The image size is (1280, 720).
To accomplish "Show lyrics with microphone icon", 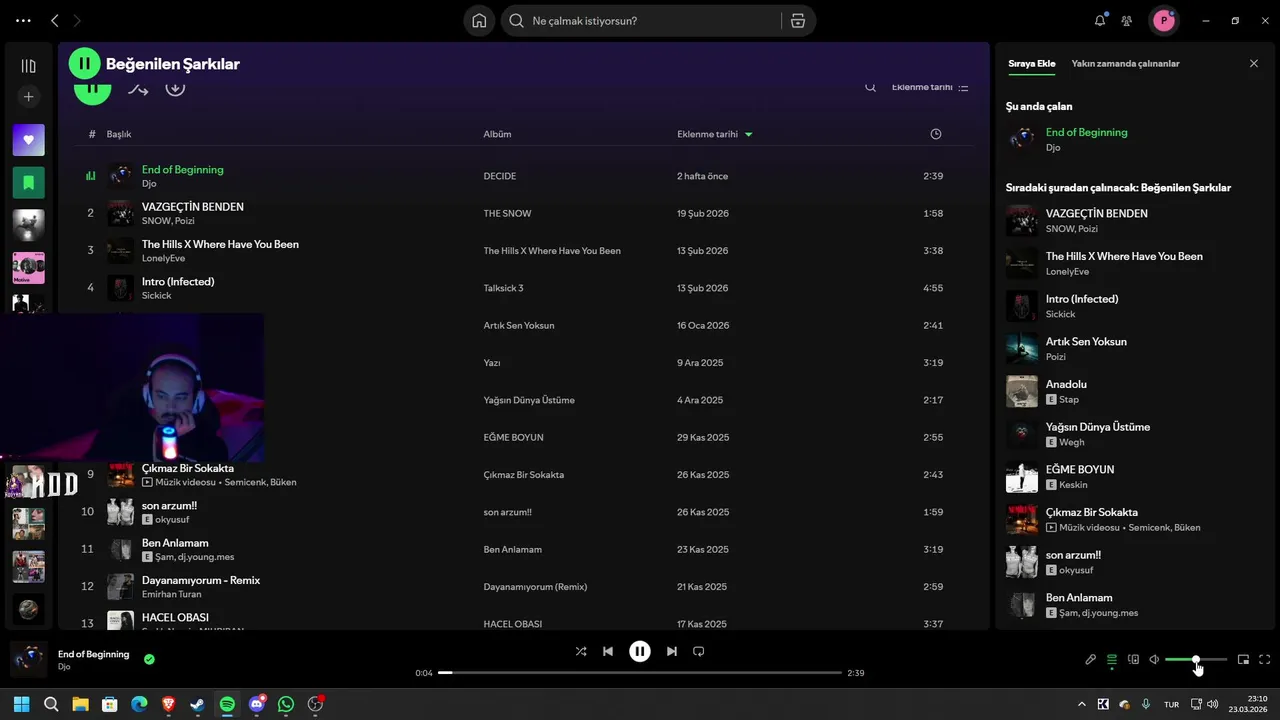I will click(x=1091, y=660).
